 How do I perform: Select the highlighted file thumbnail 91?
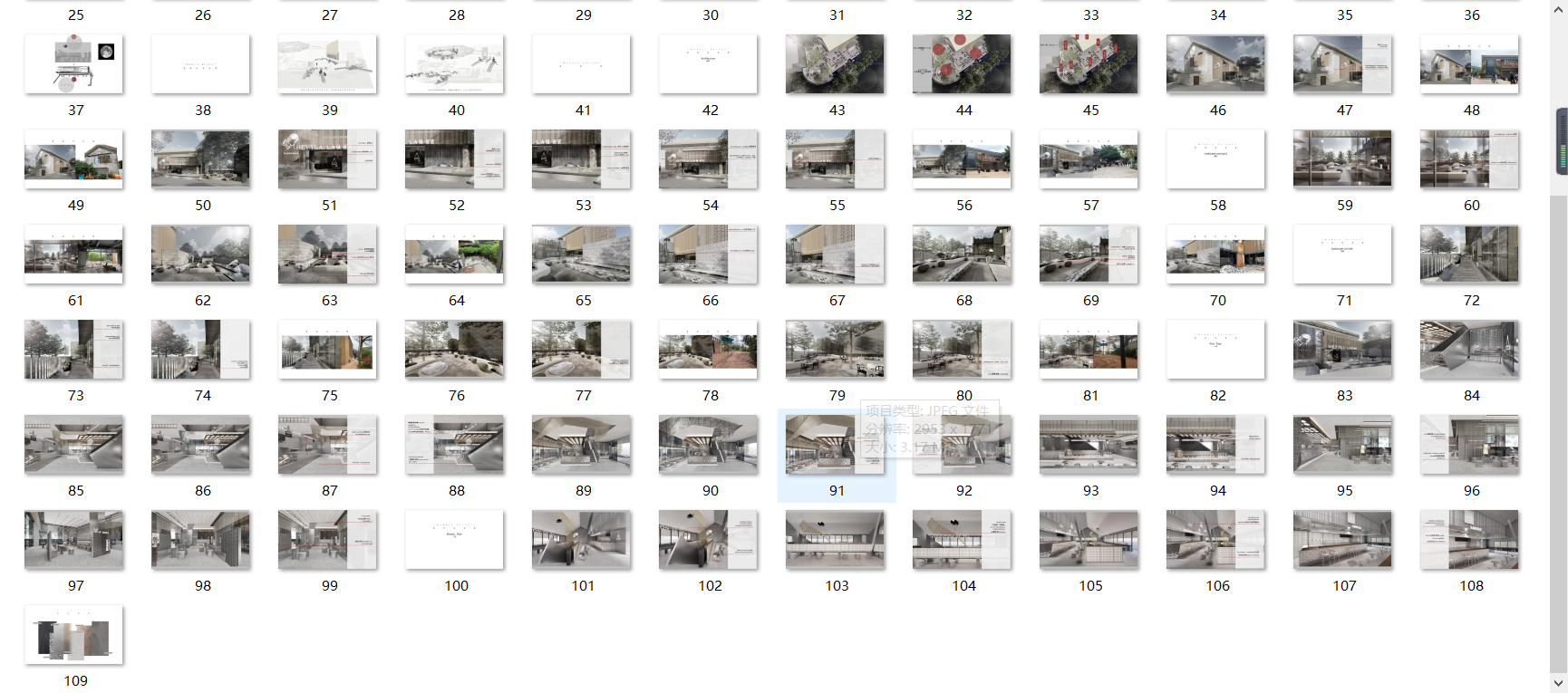835,445
